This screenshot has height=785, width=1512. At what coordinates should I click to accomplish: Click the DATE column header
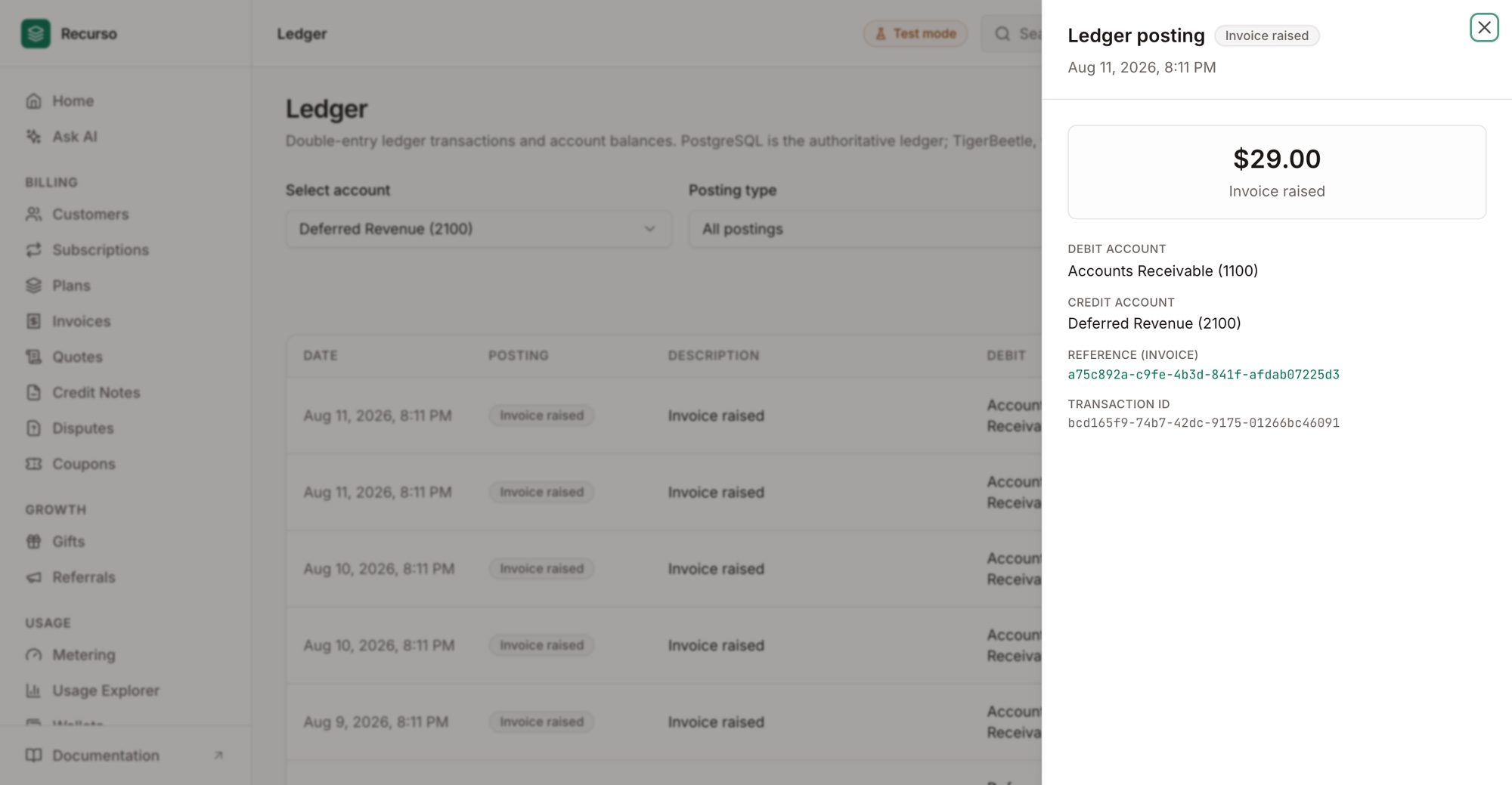(x=321, y=356)
